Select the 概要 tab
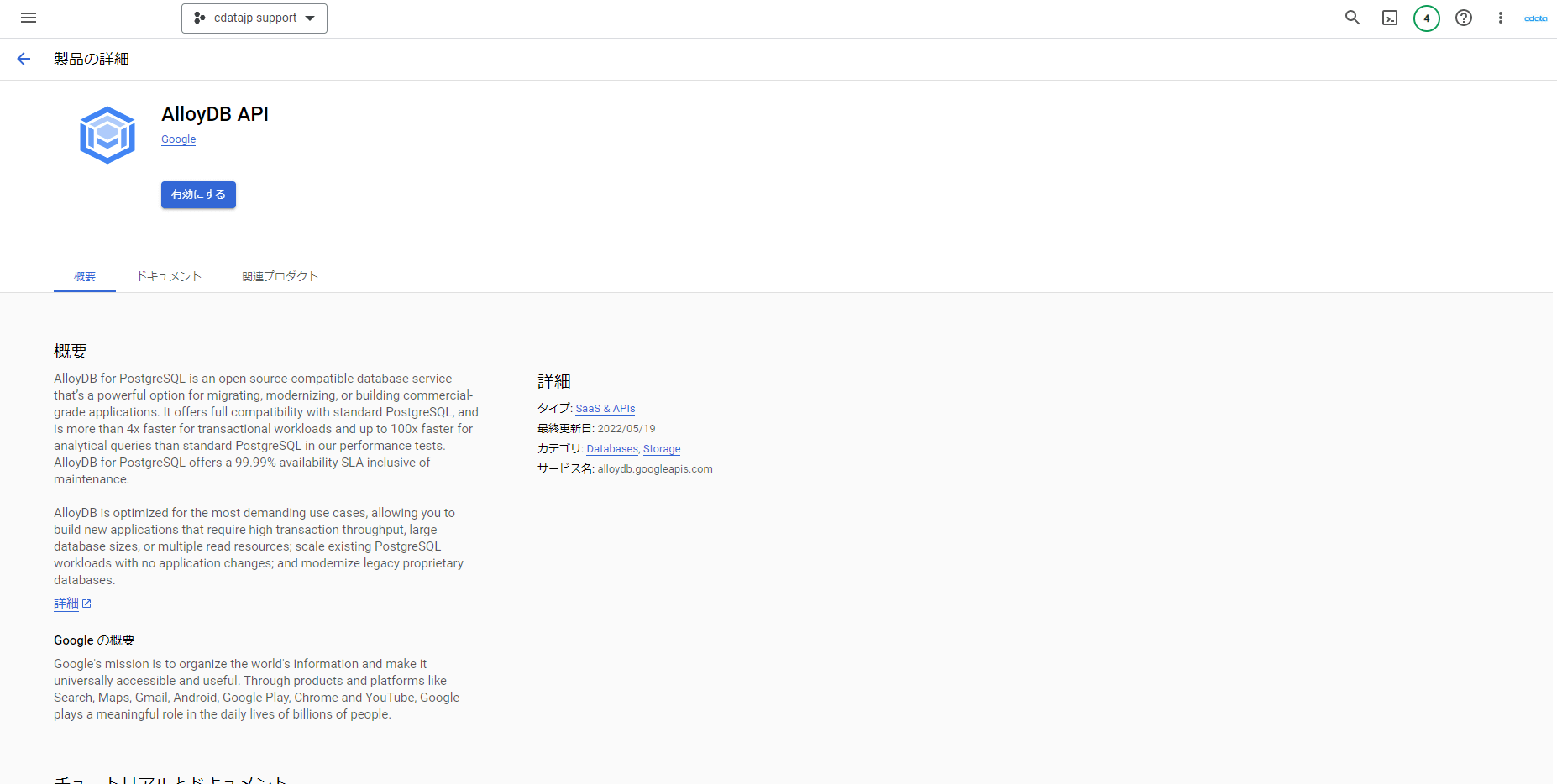 pyautogui.click(x=85, y=276)
